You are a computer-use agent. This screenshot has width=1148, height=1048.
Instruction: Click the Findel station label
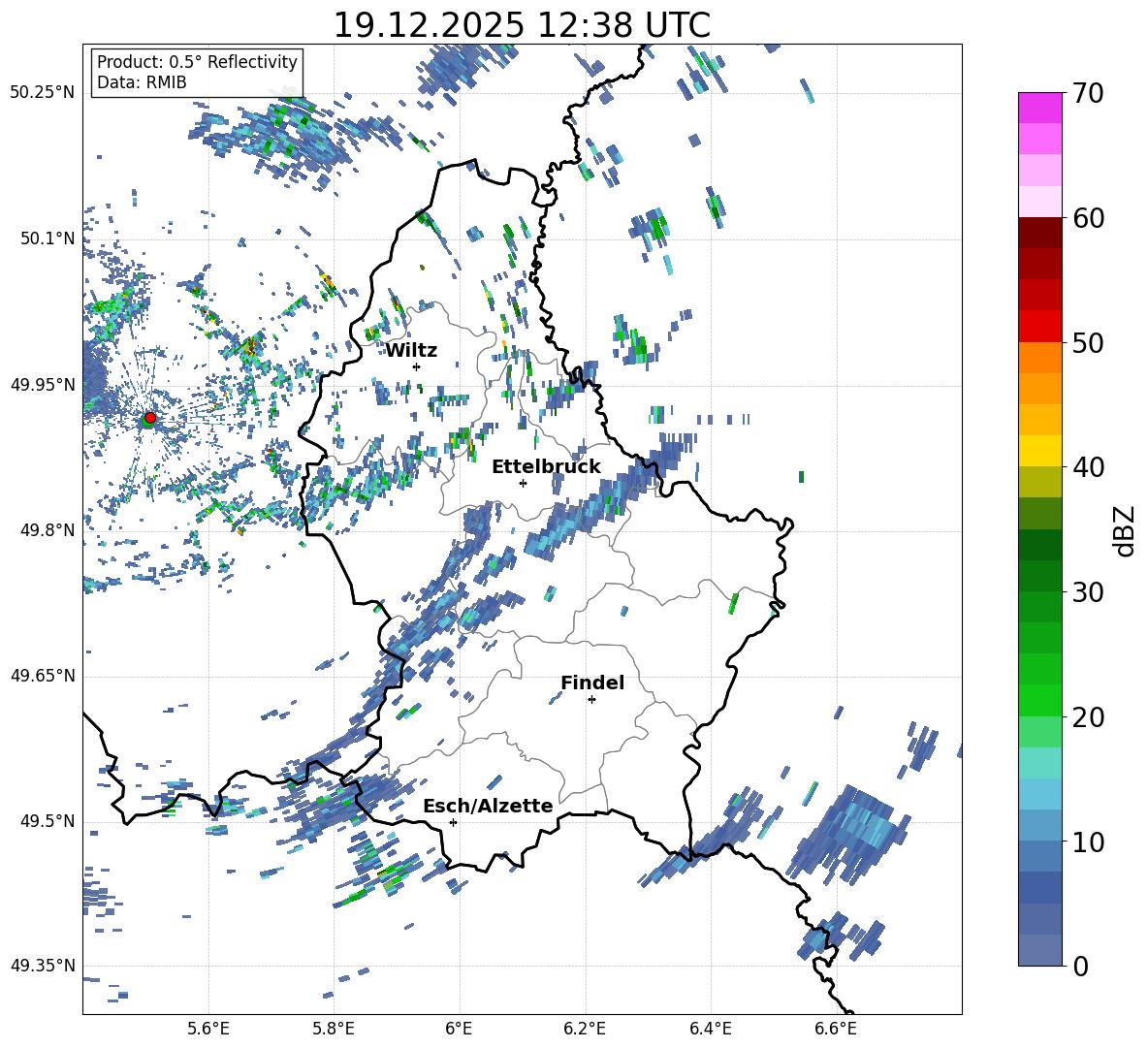[x=592, y=683]
